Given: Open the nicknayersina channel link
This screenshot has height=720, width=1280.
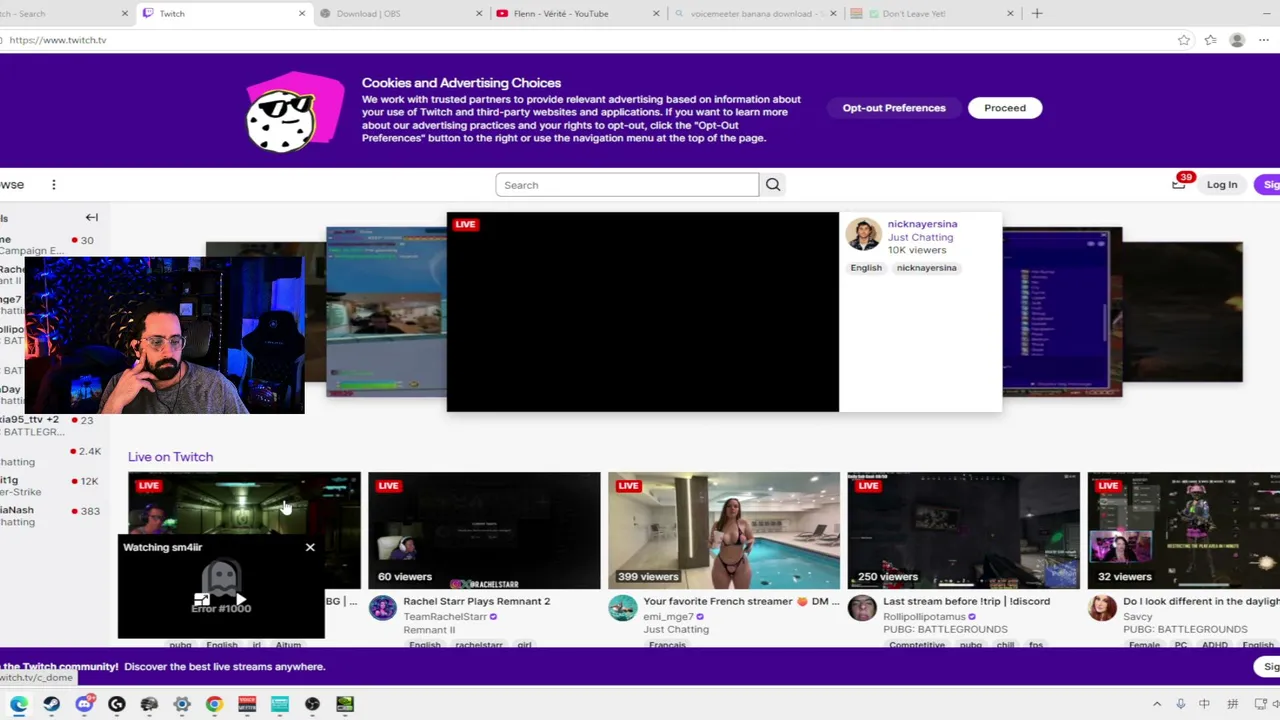Looking at the screenshot, I should [x=922, y=224].
